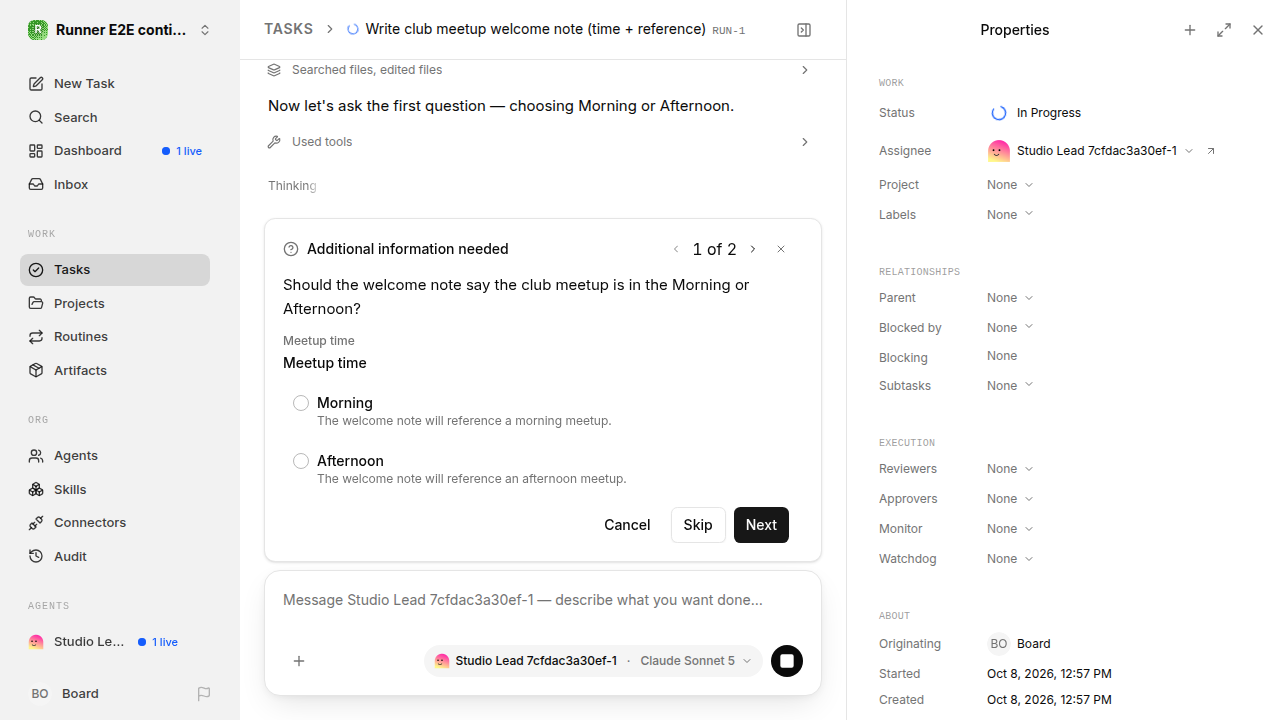Screen dimensions: 1280x720
Task: Open the Project None dropdown
Action: [1010, 185]
